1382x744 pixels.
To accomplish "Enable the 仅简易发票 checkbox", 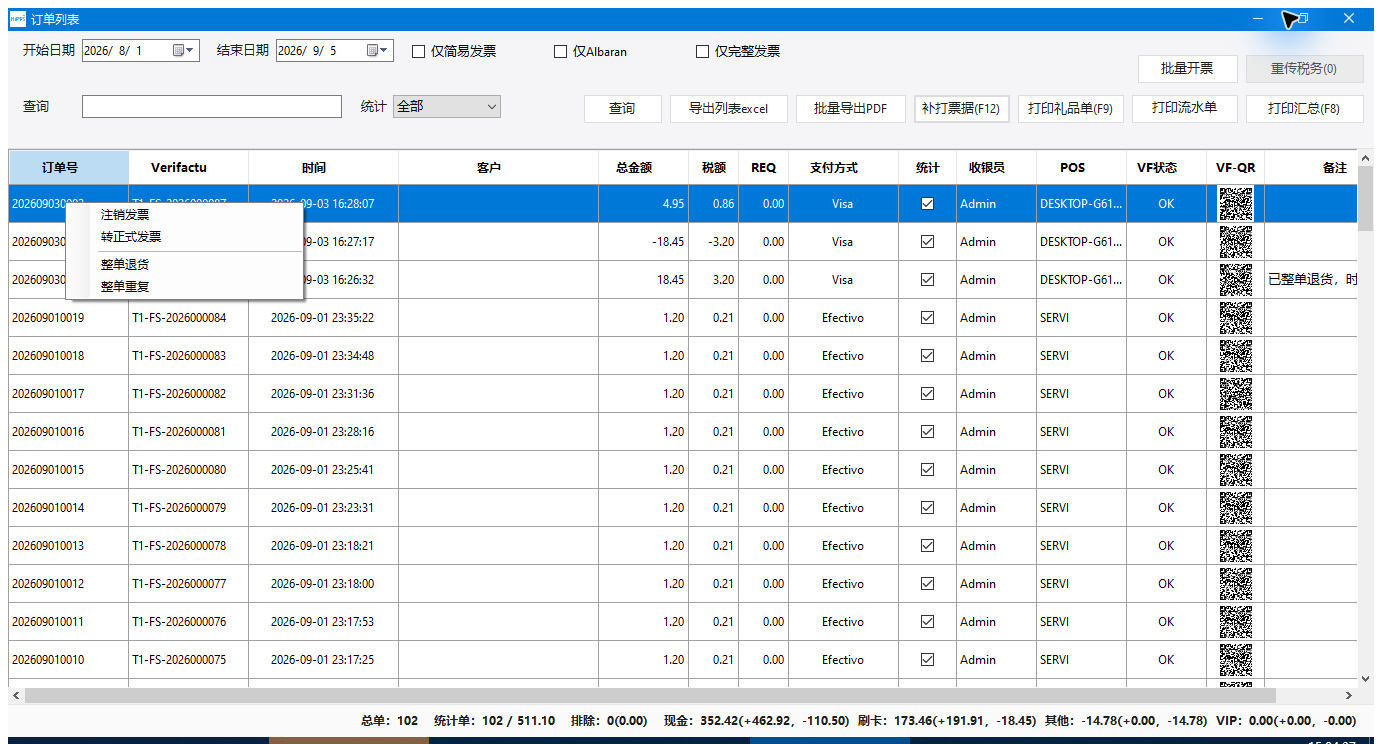I will coord(418,51).
